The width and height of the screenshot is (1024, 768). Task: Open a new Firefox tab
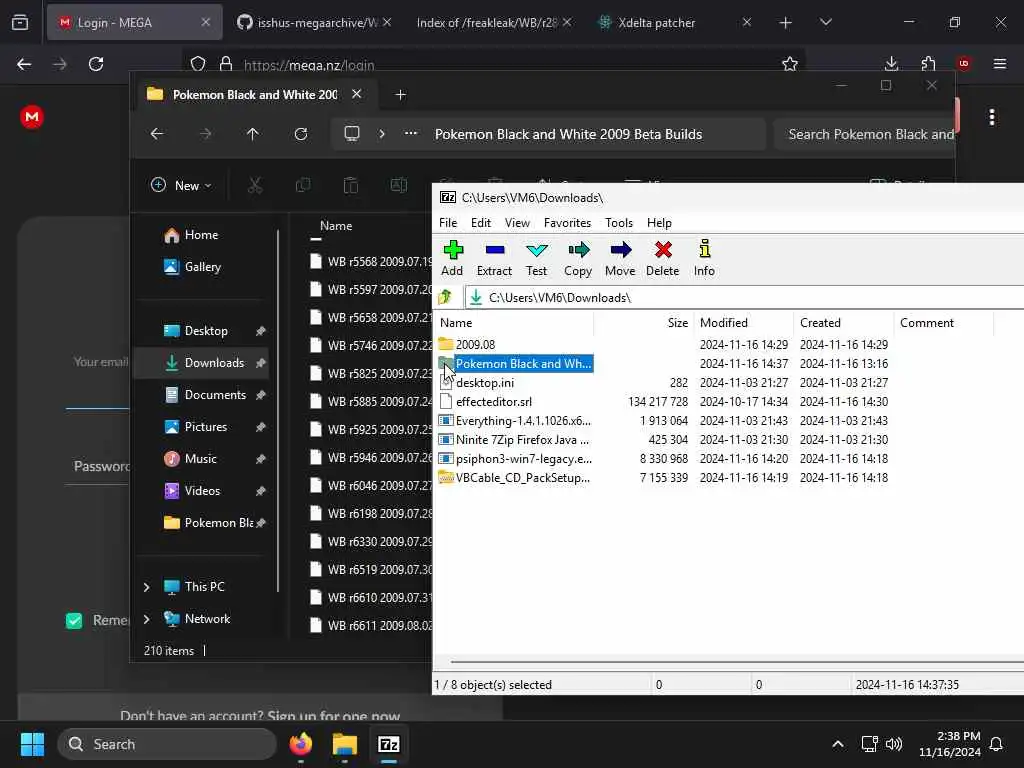786,23
